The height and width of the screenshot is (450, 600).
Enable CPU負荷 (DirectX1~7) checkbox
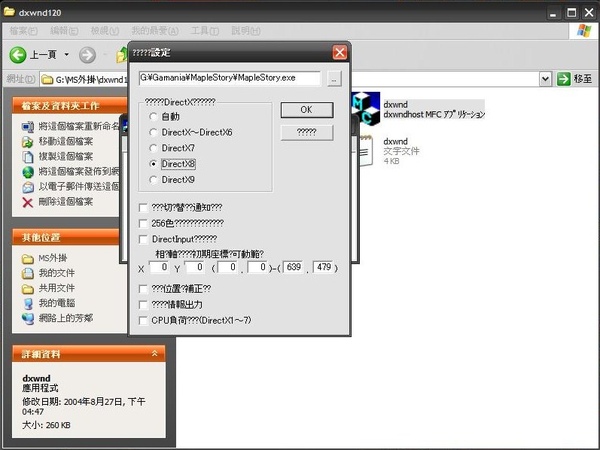click(x=143, y=321)
